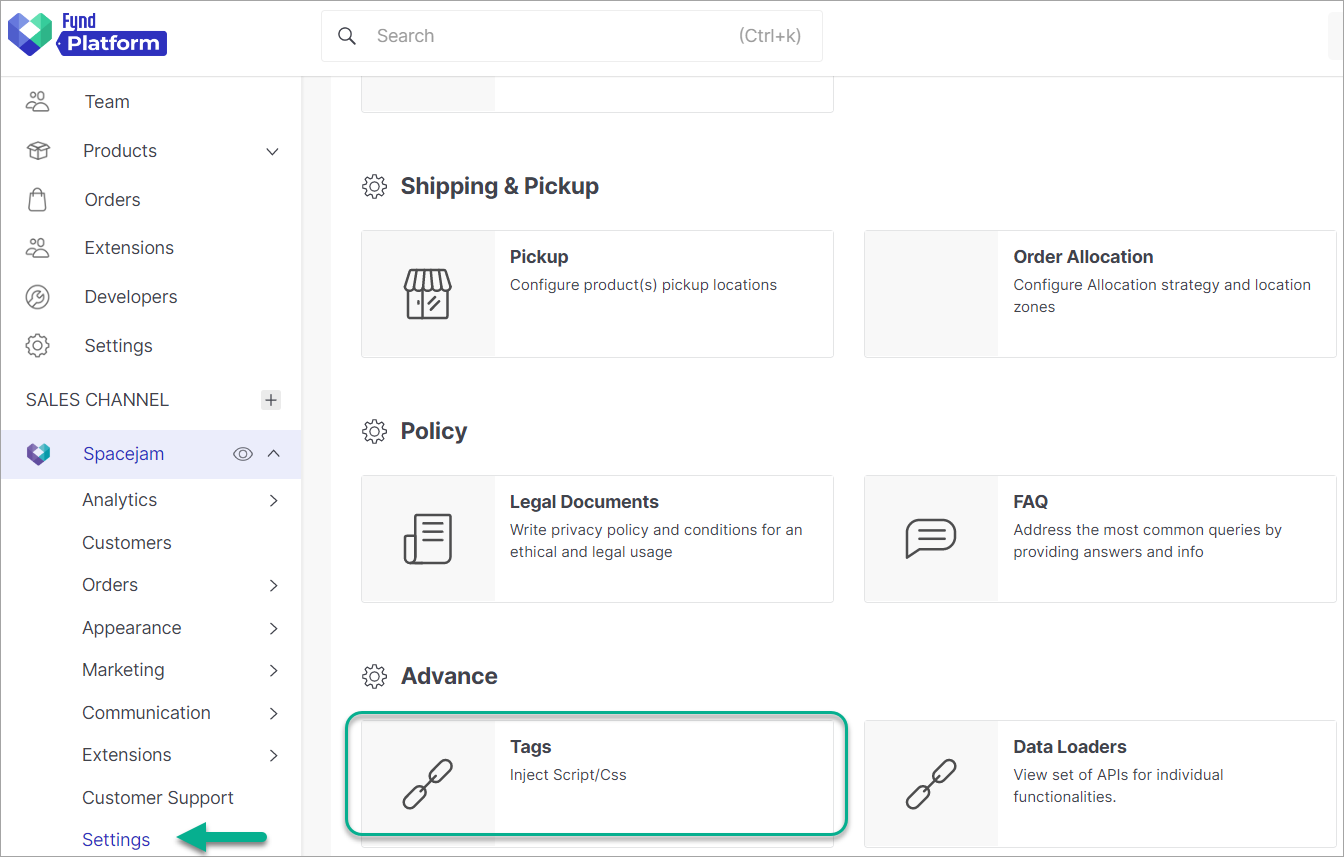The width and height of the screenshot is (1344, 857).
Task: Click the Spacejam channel logo icon
Action: pyautogui.click(x=38, y=454)
